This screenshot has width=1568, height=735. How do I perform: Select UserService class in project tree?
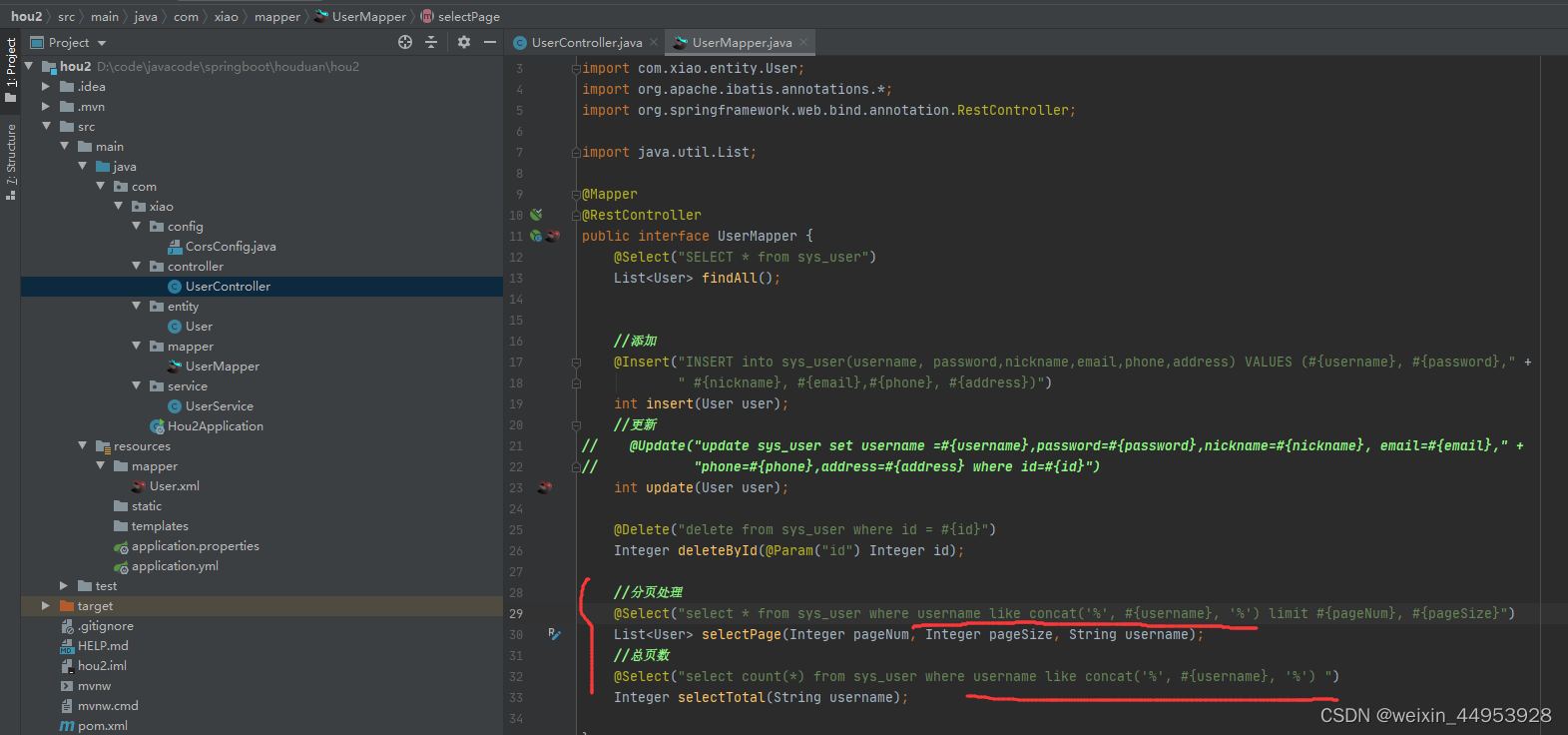pos(219,405)
